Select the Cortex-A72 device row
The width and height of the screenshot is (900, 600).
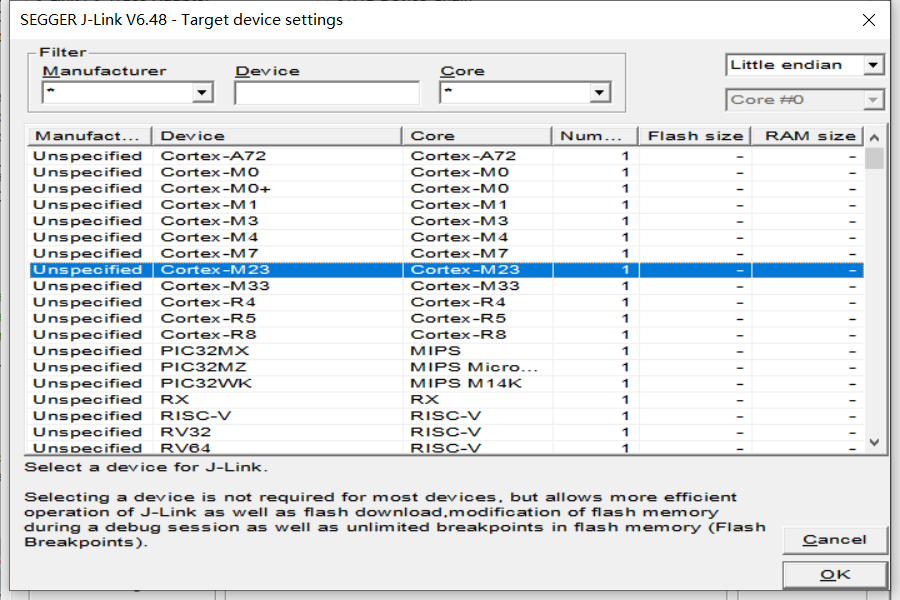click(x=213, y=156)
